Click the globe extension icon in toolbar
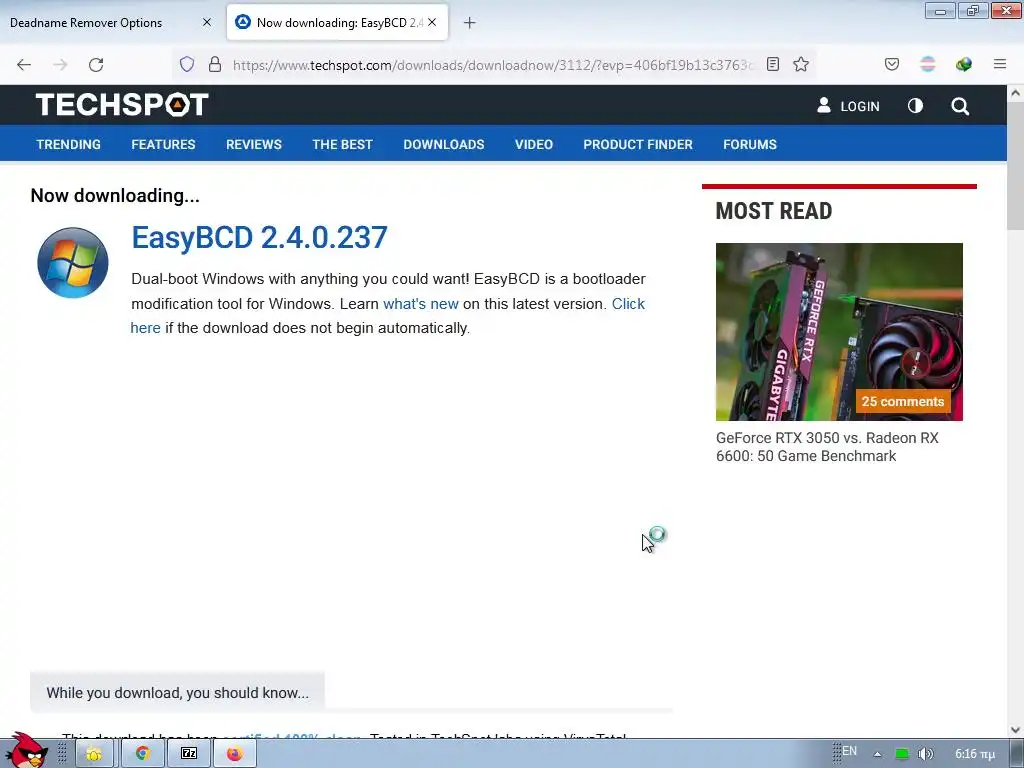 pos(963,64)
